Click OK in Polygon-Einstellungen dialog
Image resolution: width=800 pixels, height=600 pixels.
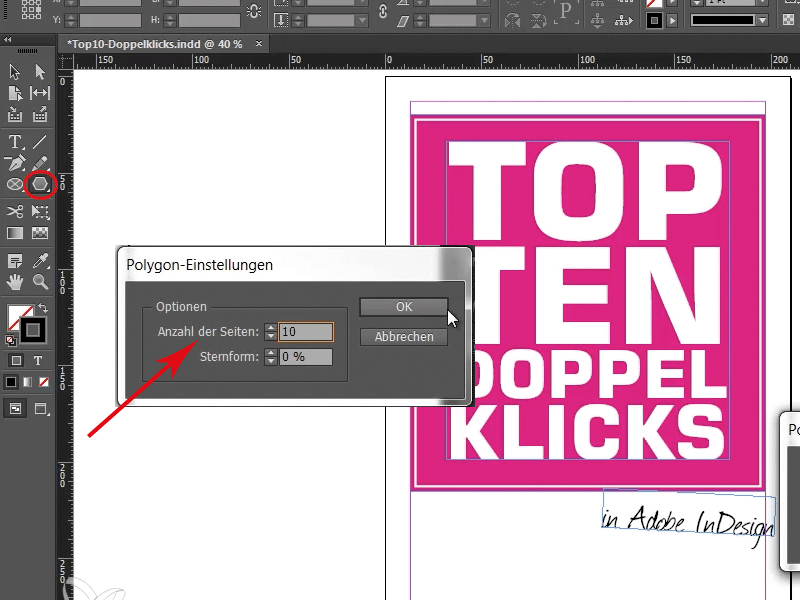pyautogui.click(x=404, y=307)
